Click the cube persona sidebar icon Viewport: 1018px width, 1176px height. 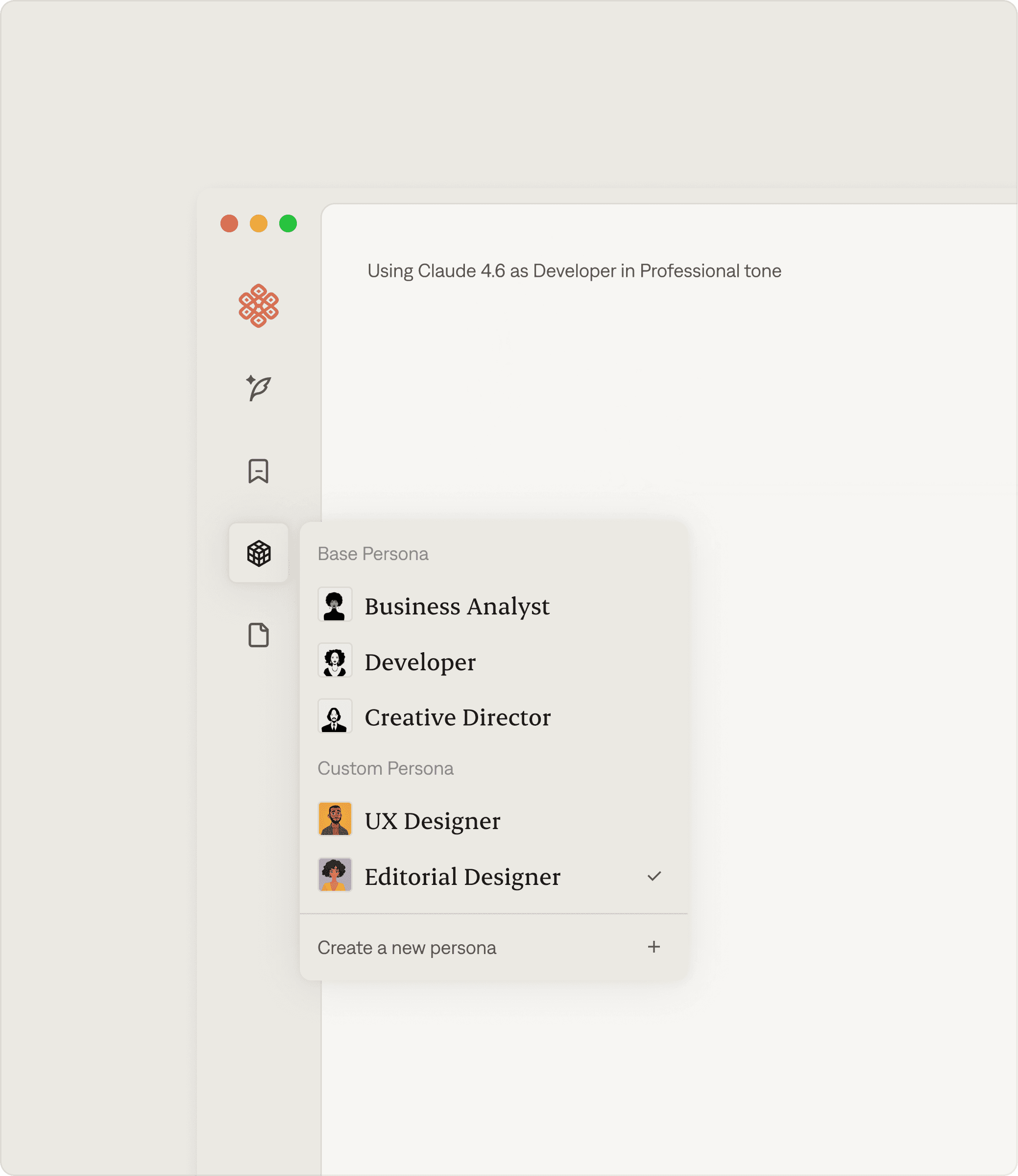click(x=259, y=553)
